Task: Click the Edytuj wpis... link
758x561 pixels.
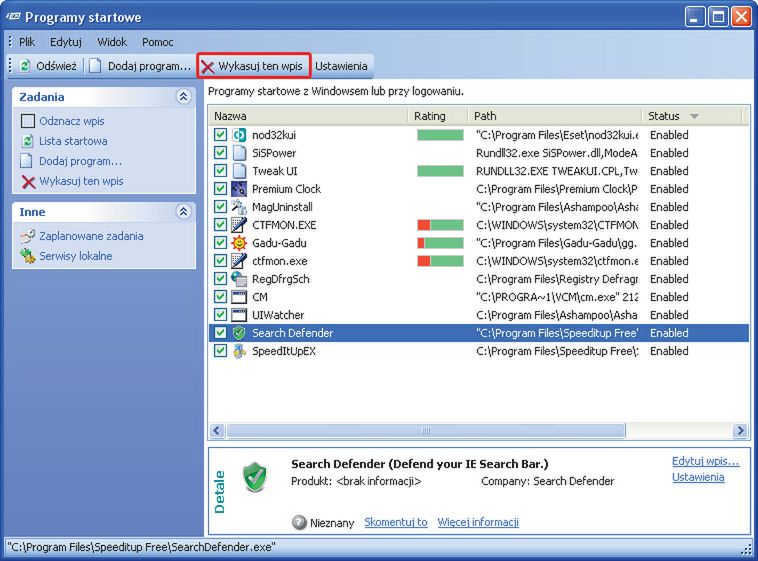Action: click(x=706, y=461)
